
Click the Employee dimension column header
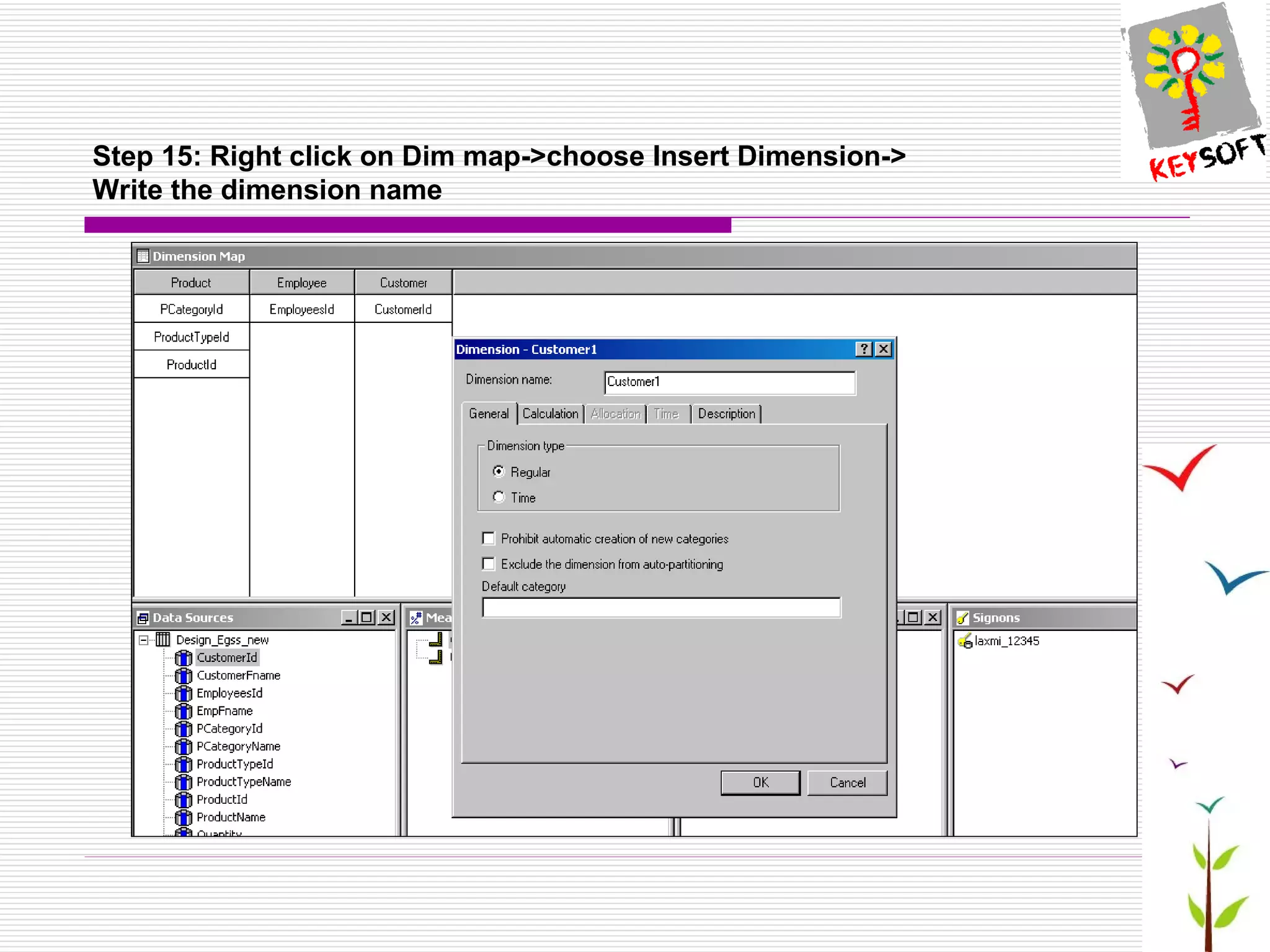tap(301, 283)
